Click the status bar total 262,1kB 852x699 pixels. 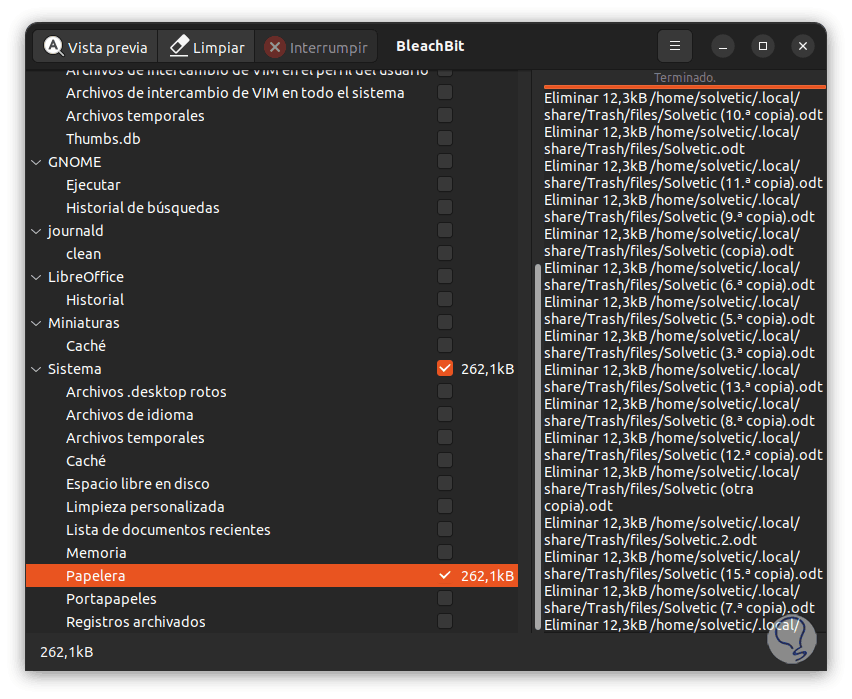(x=67, y=652)
